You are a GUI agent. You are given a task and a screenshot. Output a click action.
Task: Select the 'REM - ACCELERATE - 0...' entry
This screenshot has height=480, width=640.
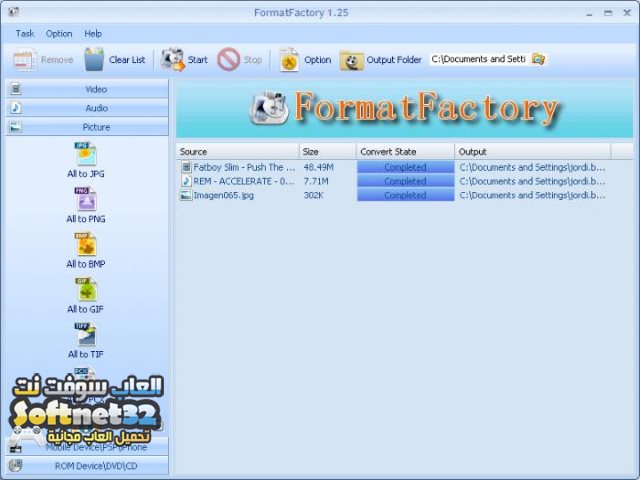(x=244, y=181)
